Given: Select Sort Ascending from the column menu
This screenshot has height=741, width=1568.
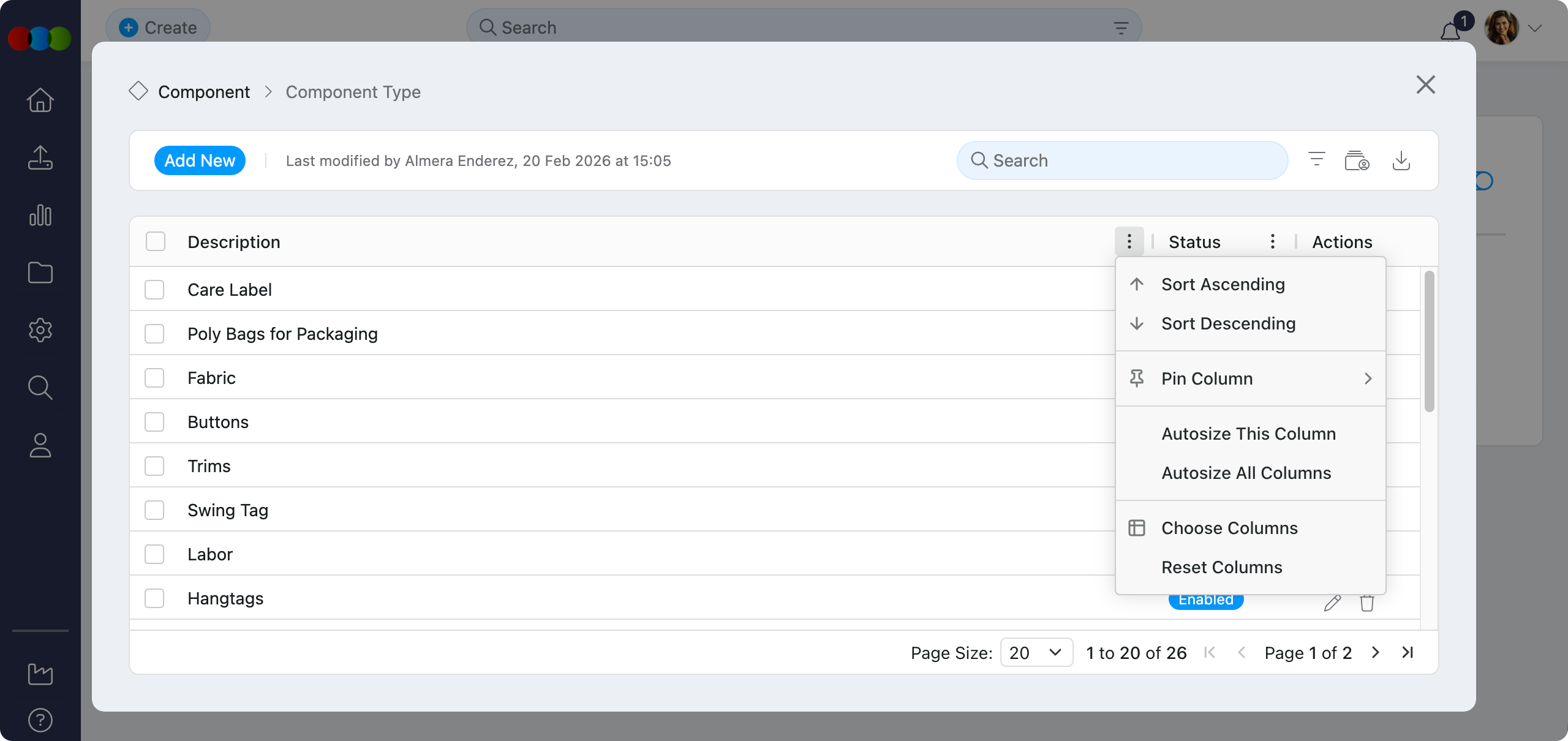Looking at the screenshot, I should click(x=1223, y=284).
